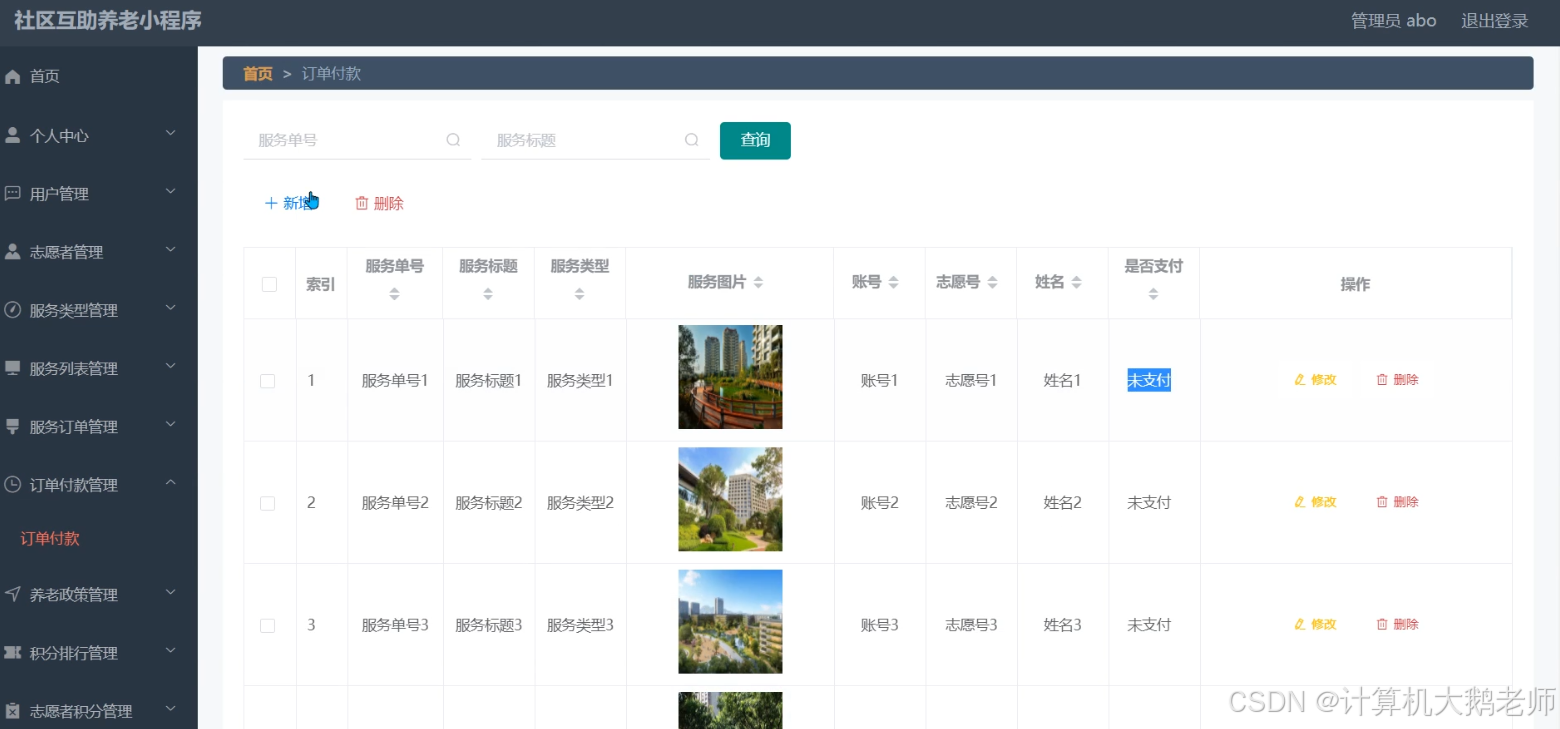
Task: Select all rows with header checkbox
Action: point(269,284)
